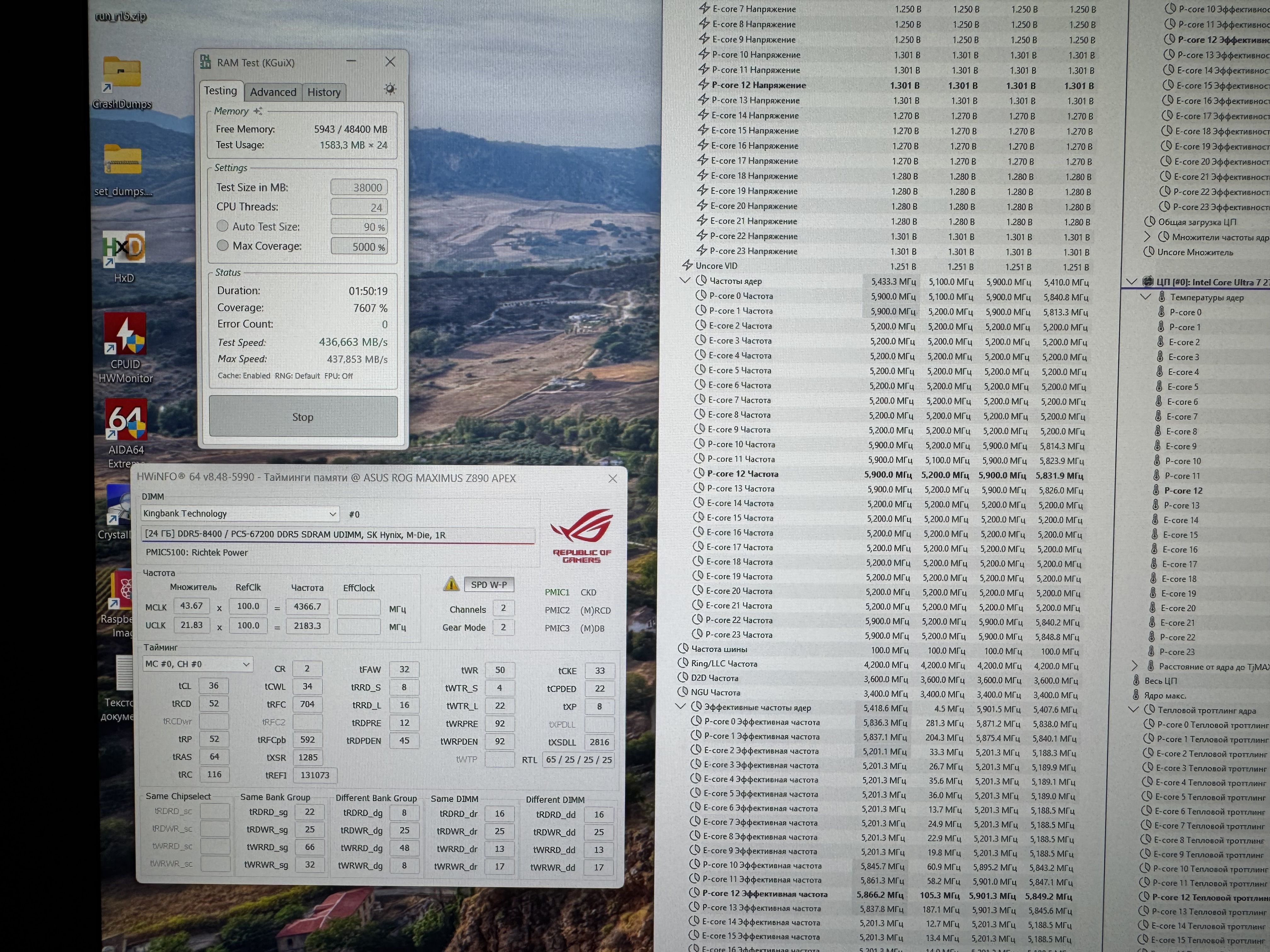Collapse the Тепловой троттлинг ядра group
Viewport: 1270px width, 952px height.
click(x=1133, y=710)
